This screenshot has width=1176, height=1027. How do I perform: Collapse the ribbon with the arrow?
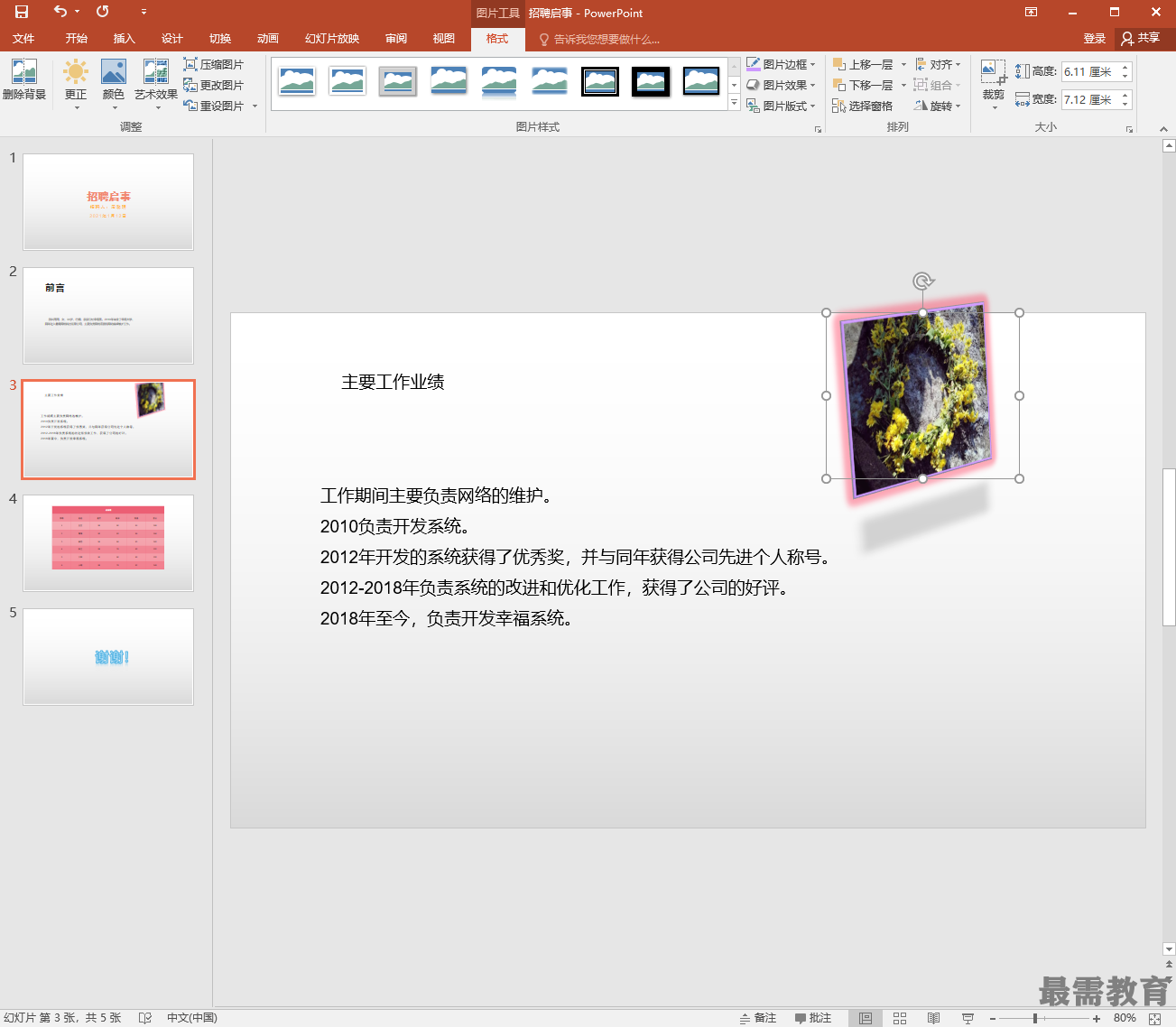[x=1163, y=129]
